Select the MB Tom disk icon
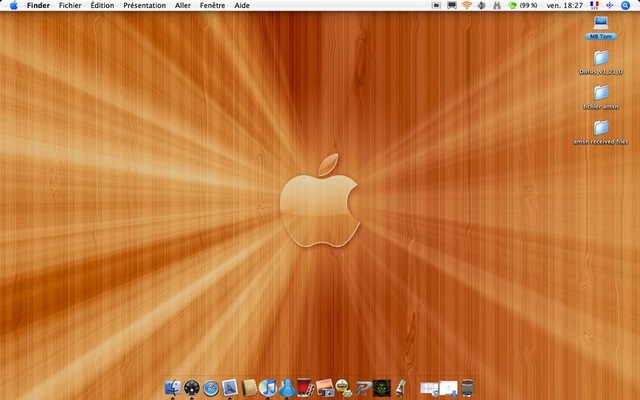Image resolution: width=640 pixels, height=400 pixels. (x=600, y=27)
